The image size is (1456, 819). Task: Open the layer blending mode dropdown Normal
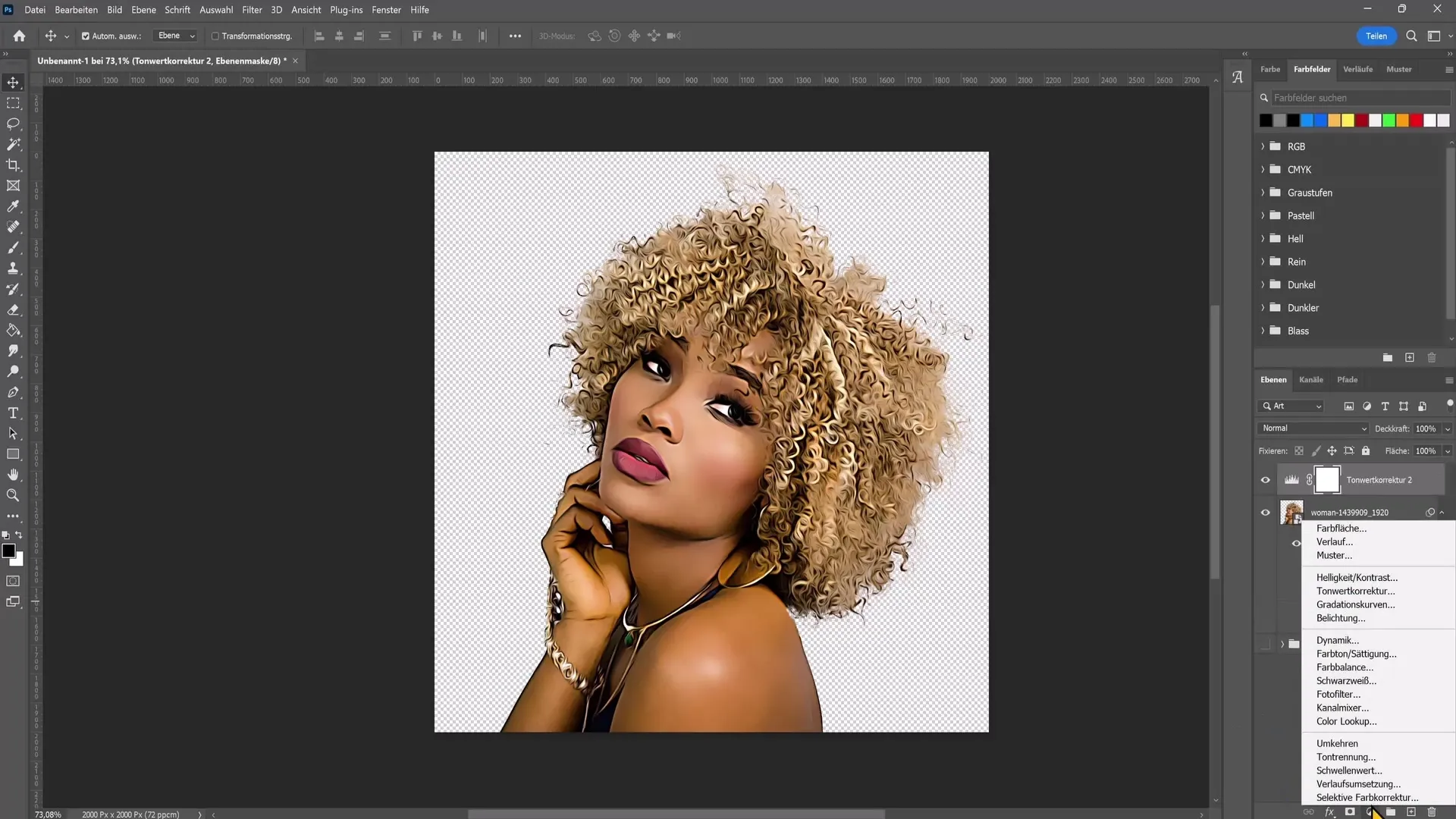click(x=1312, y=428)
